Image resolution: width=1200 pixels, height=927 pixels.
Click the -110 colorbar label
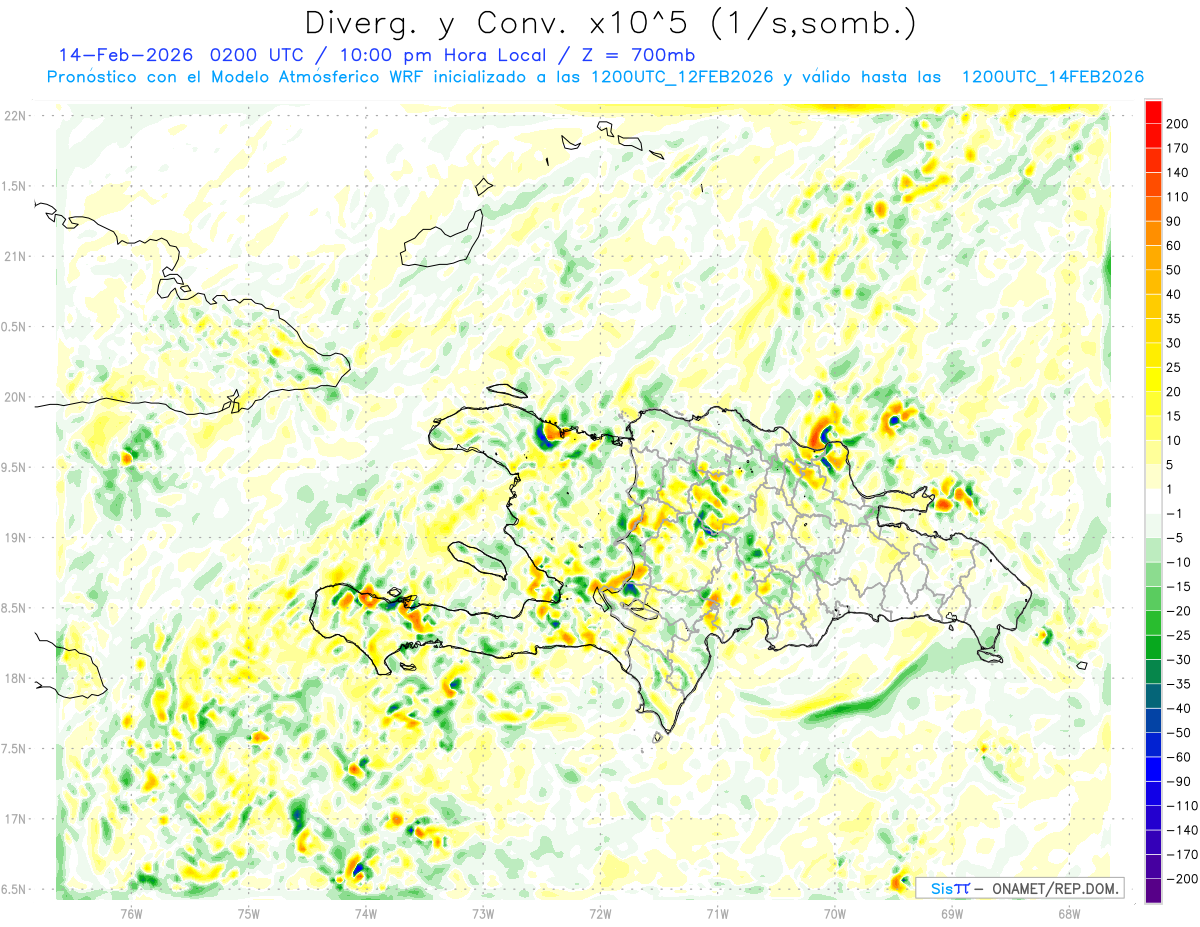pyautogui.click(x=1183, y=806)
